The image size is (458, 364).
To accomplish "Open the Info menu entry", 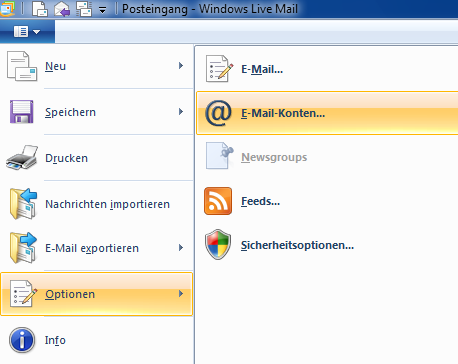I will pyautogui.click(x=97, y=340).
